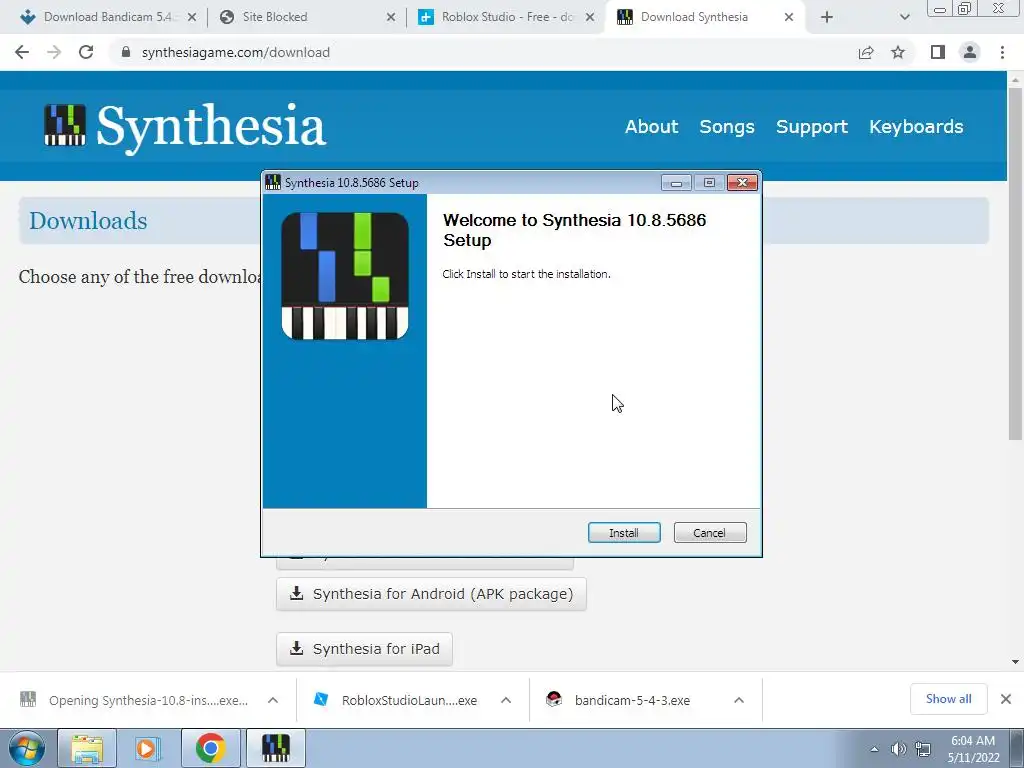The height and width of the screenshot is (768, 1024).
Task: Show hidden system tray icons
Action: click(x=874, y=749)
